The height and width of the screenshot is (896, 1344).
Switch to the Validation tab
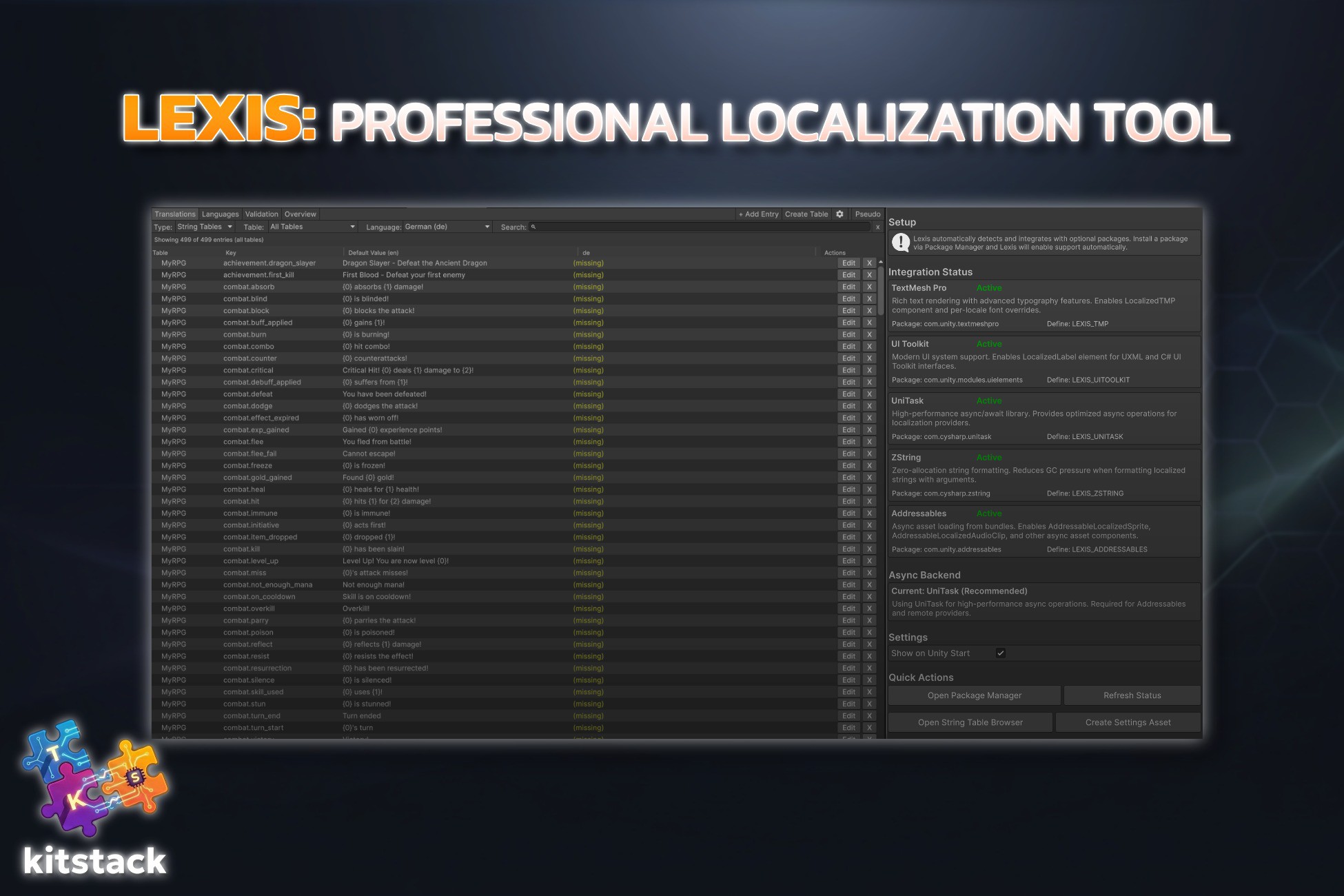(x=262, y=214)
